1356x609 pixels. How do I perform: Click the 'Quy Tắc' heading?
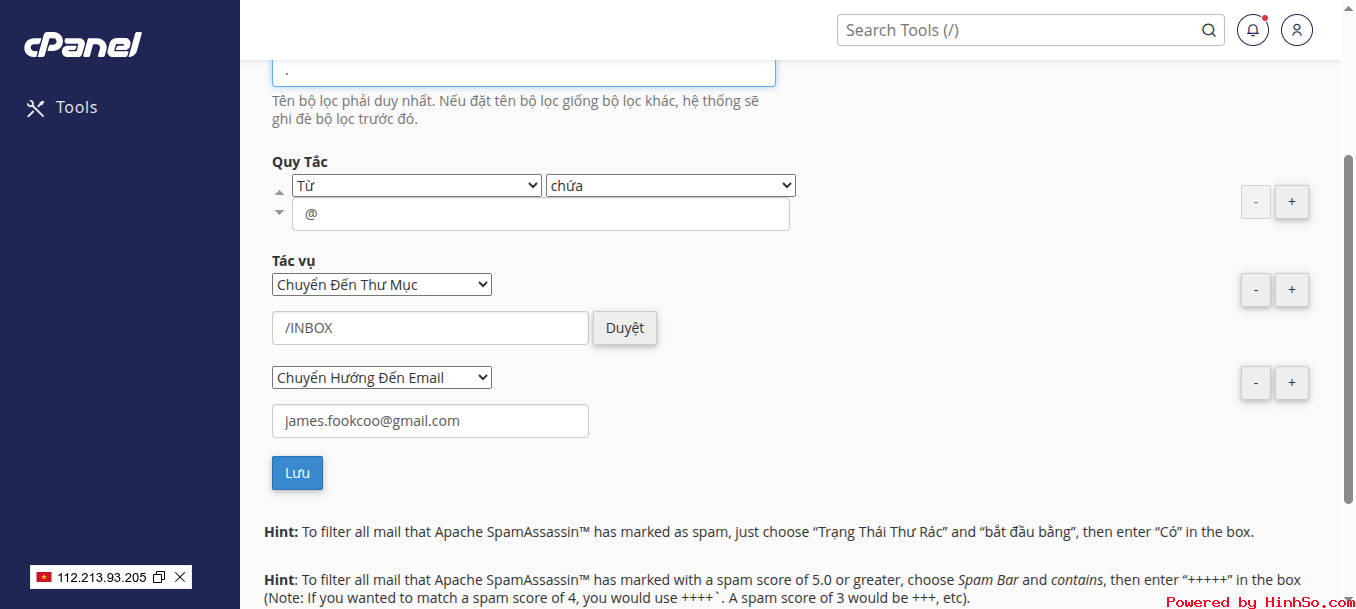tap(300, 162)
